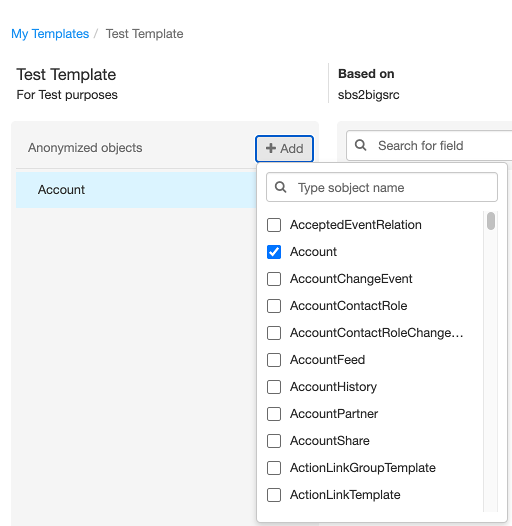Click the Based on heading
The width and height of the screenshot is (512, 526).
click(x=366, y=74)
